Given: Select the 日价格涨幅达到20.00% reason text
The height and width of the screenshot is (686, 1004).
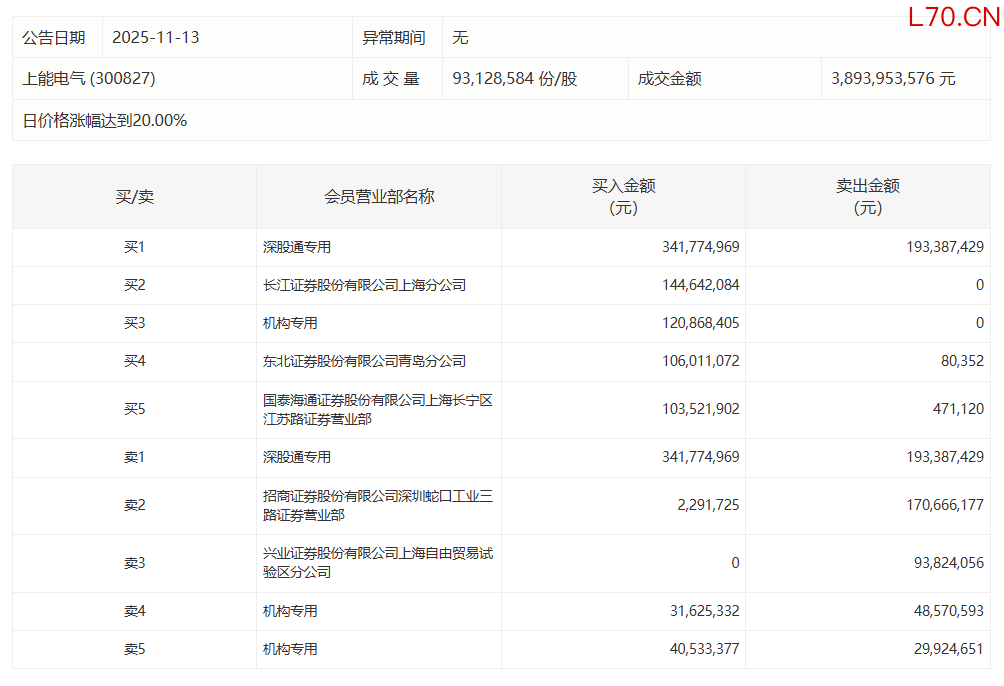Looking at the screenshot, I should click(105, 120).
